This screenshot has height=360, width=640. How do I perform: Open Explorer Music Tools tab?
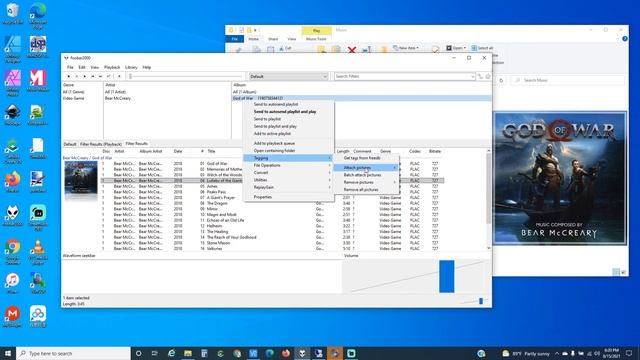point(316,39)
